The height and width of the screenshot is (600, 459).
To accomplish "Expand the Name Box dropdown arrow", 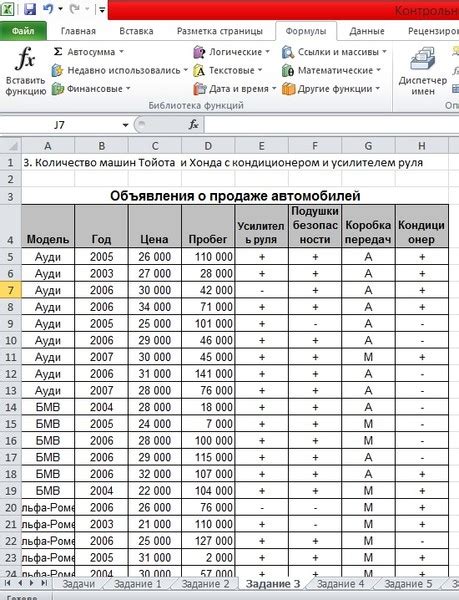I will click(x=125, y=125).
